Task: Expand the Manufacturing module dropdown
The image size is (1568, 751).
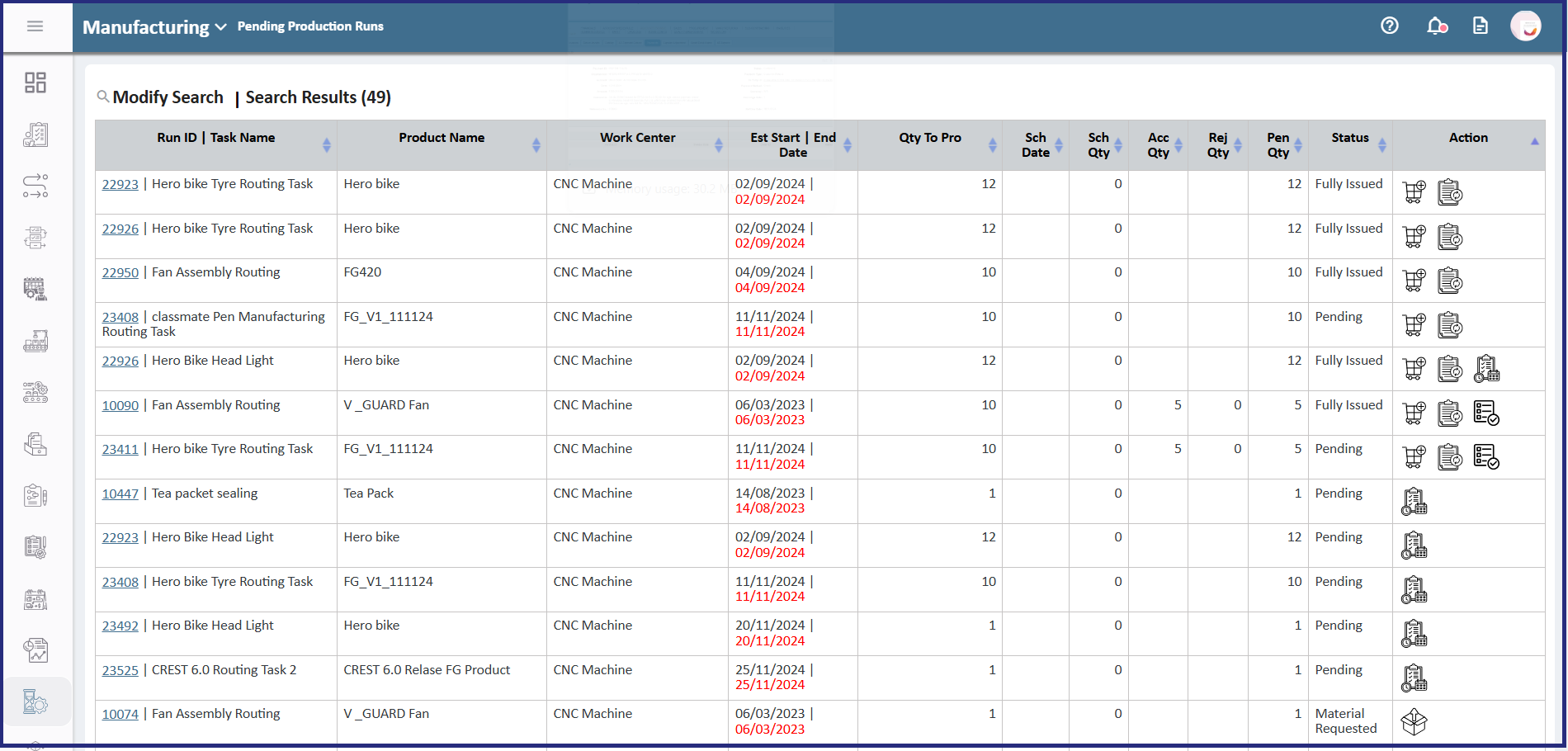Action: click(154, 27)
